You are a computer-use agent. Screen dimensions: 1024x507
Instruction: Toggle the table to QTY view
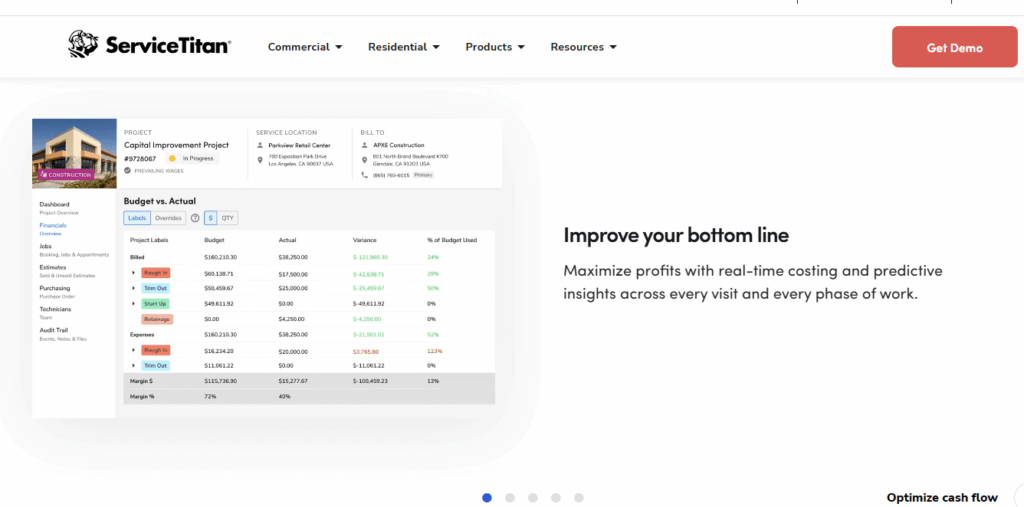click(x=228, y=218)
